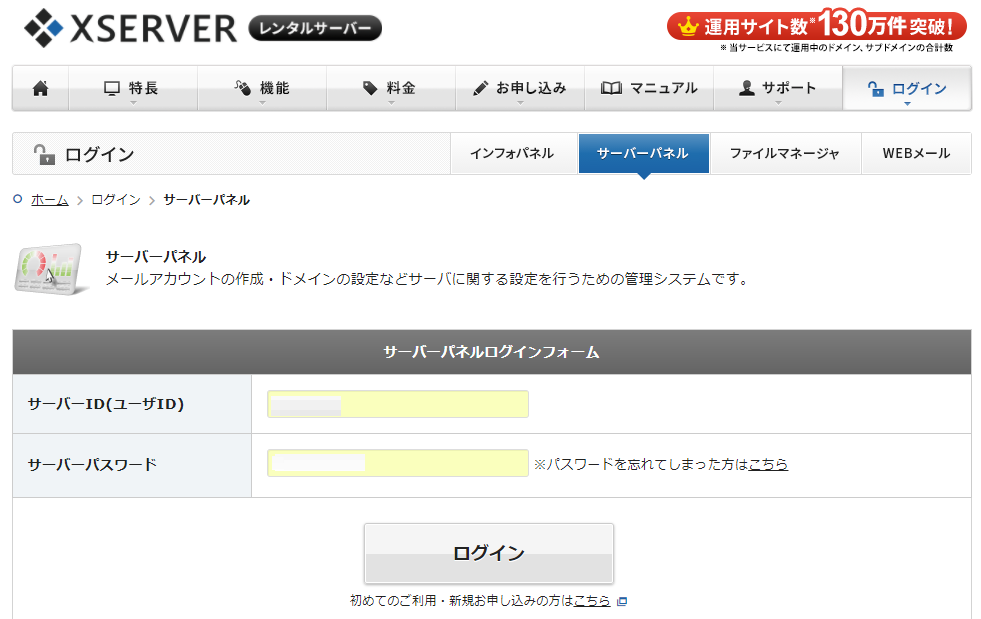Expand the 機能 navigation menu
The height and width of the screenshot is (619, 981).
[x=262, y=88]
